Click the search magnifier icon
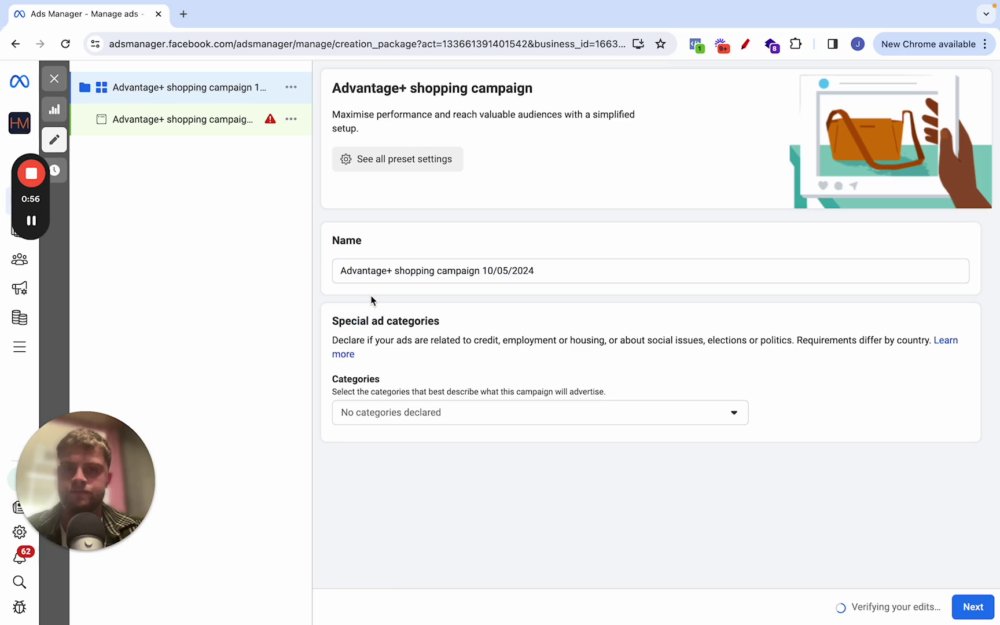1000x625 pixels. [19, 582]
